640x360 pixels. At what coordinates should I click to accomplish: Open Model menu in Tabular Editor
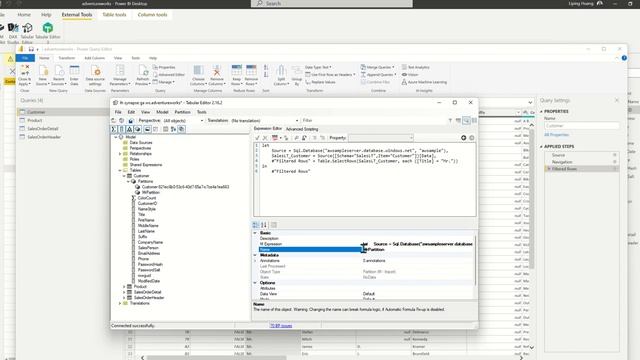(x=162, y=112)
